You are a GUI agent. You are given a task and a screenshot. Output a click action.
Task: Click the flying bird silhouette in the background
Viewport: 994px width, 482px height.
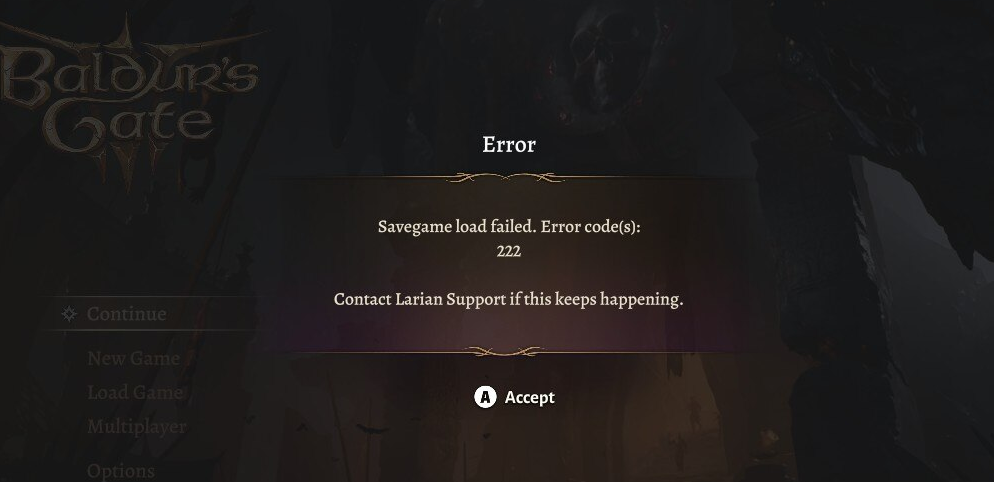click(373, 431)
